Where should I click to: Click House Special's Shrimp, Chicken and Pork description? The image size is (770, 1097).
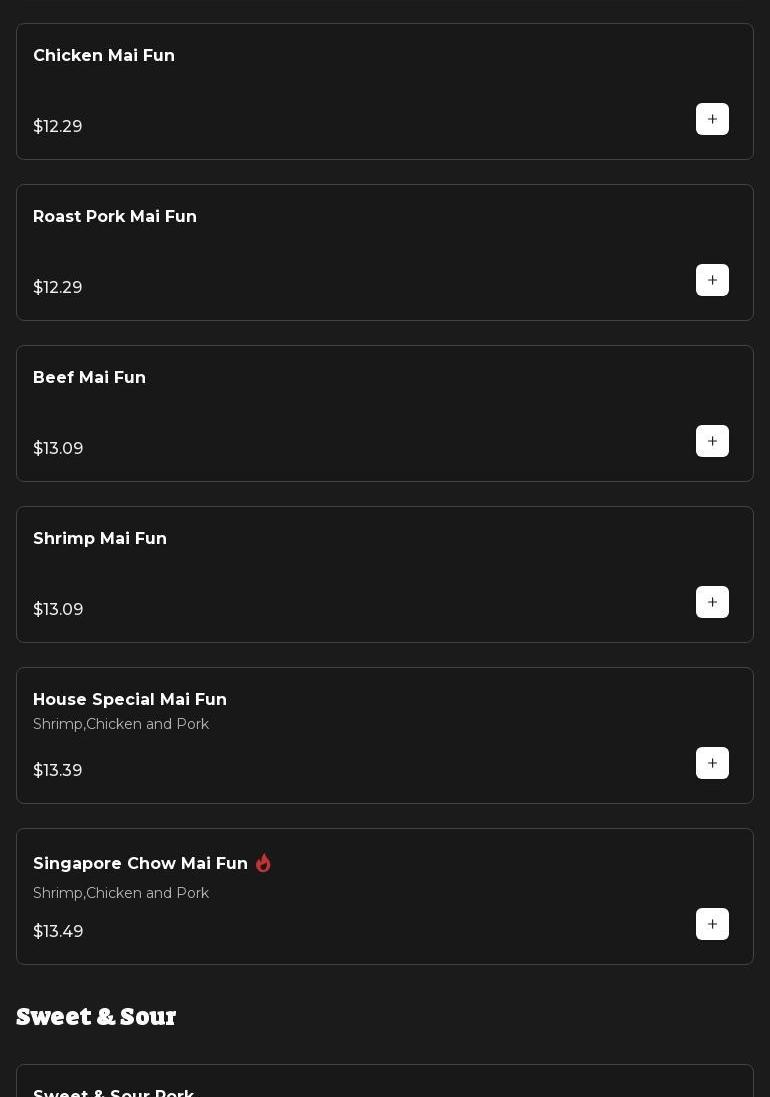pyautogui.click(x=121, y=724)
